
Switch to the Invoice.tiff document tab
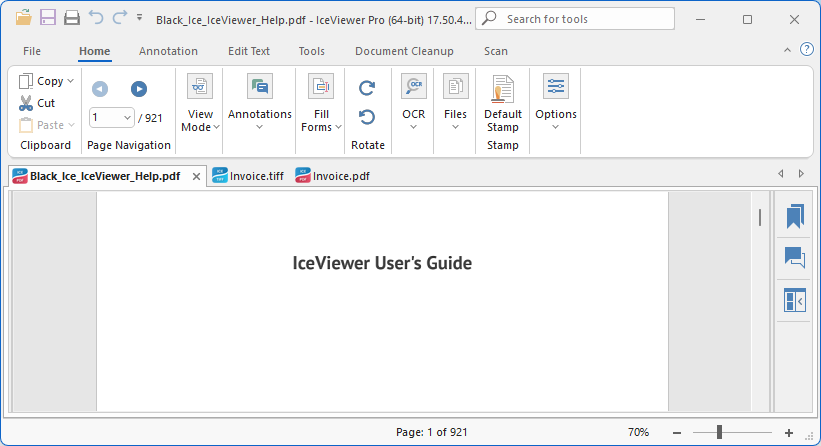point(249,176)
